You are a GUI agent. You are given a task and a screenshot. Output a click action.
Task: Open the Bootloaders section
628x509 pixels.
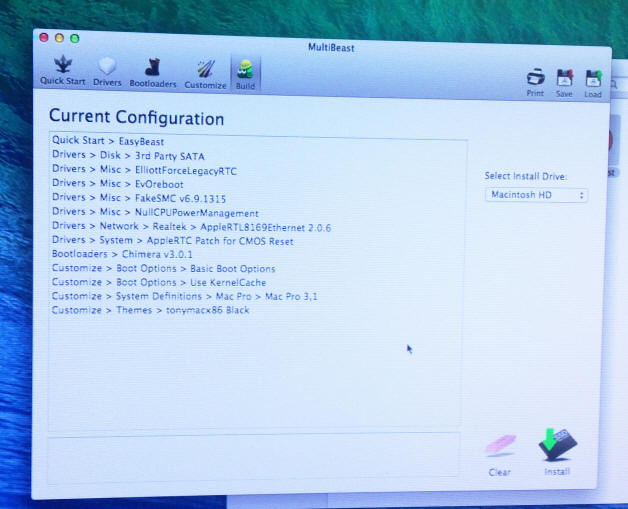coord(152,70)
